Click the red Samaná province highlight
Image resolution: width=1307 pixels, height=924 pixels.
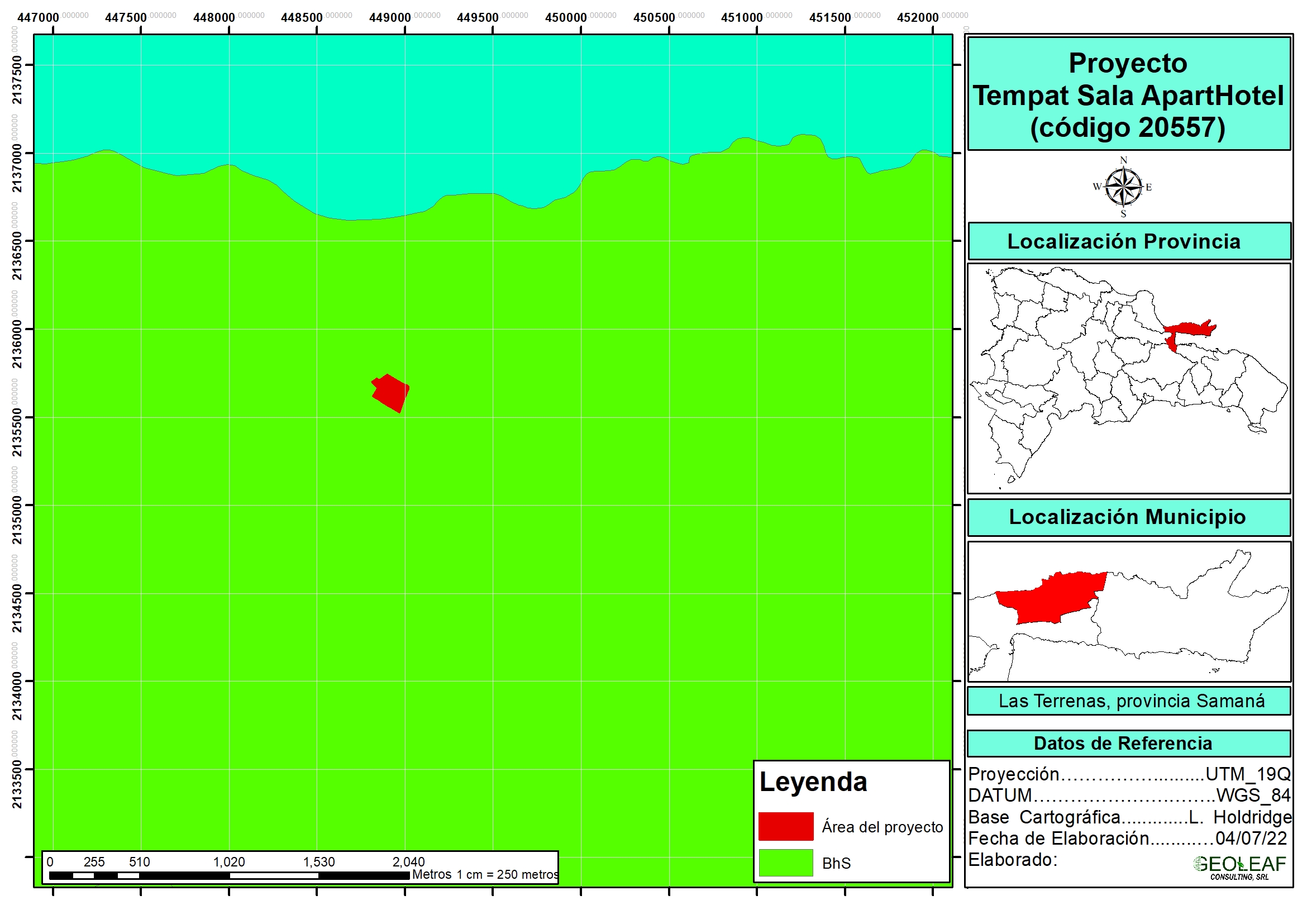coord(1190,330)
